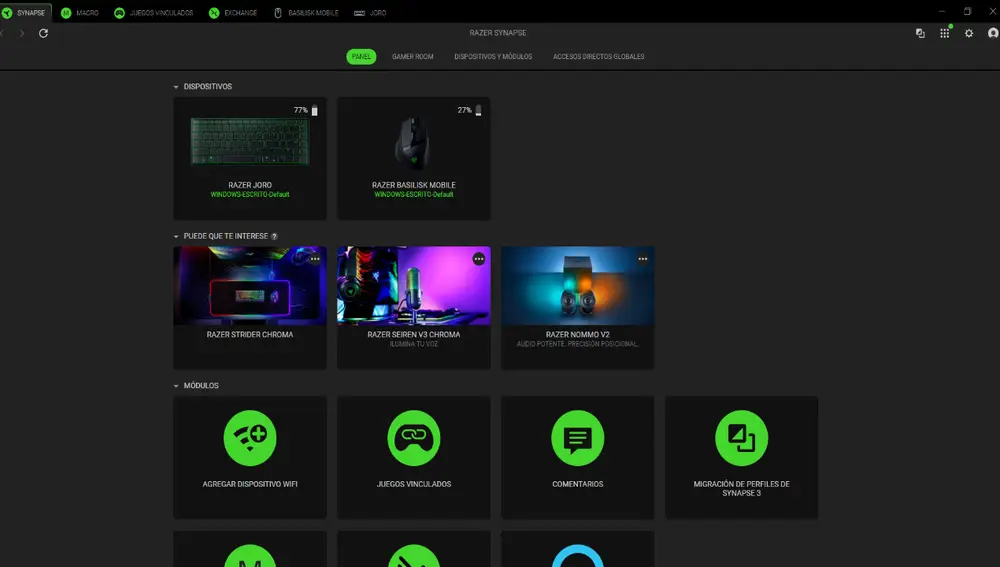Viewport: 1000px width, 567px height.
Task: Select Accesos Directos Globales sub-tab
Action: (x=598, y=57)
